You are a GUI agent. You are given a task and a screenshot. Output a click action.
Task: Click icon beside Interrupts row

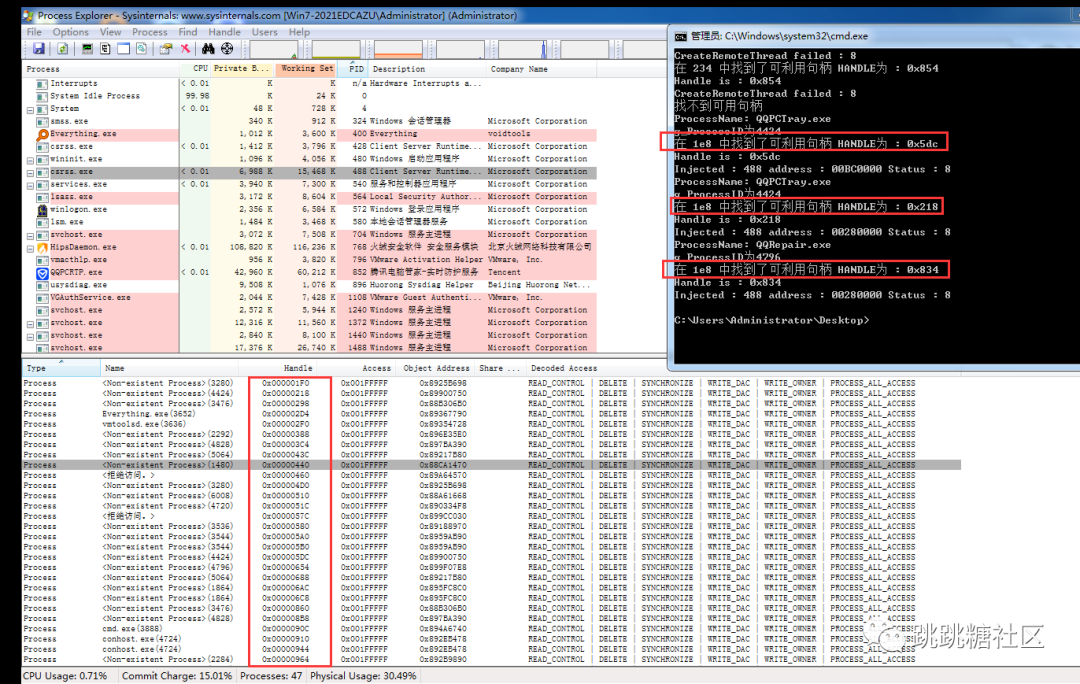(42, 83)
